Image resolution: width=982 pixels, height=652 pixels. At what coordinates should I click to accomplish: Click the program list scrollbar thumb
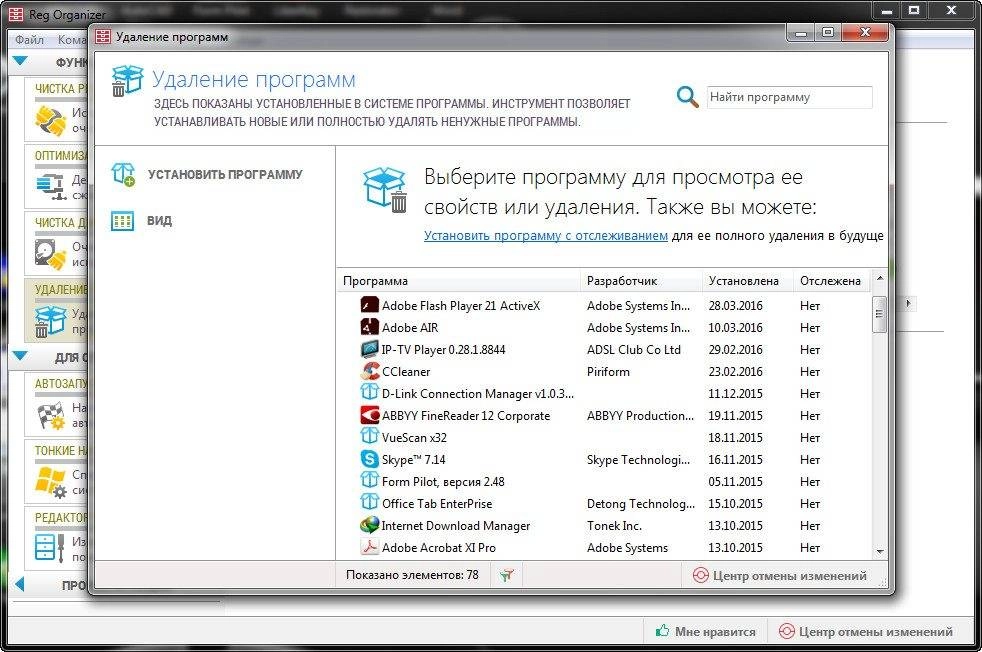[x=880, y=313]
